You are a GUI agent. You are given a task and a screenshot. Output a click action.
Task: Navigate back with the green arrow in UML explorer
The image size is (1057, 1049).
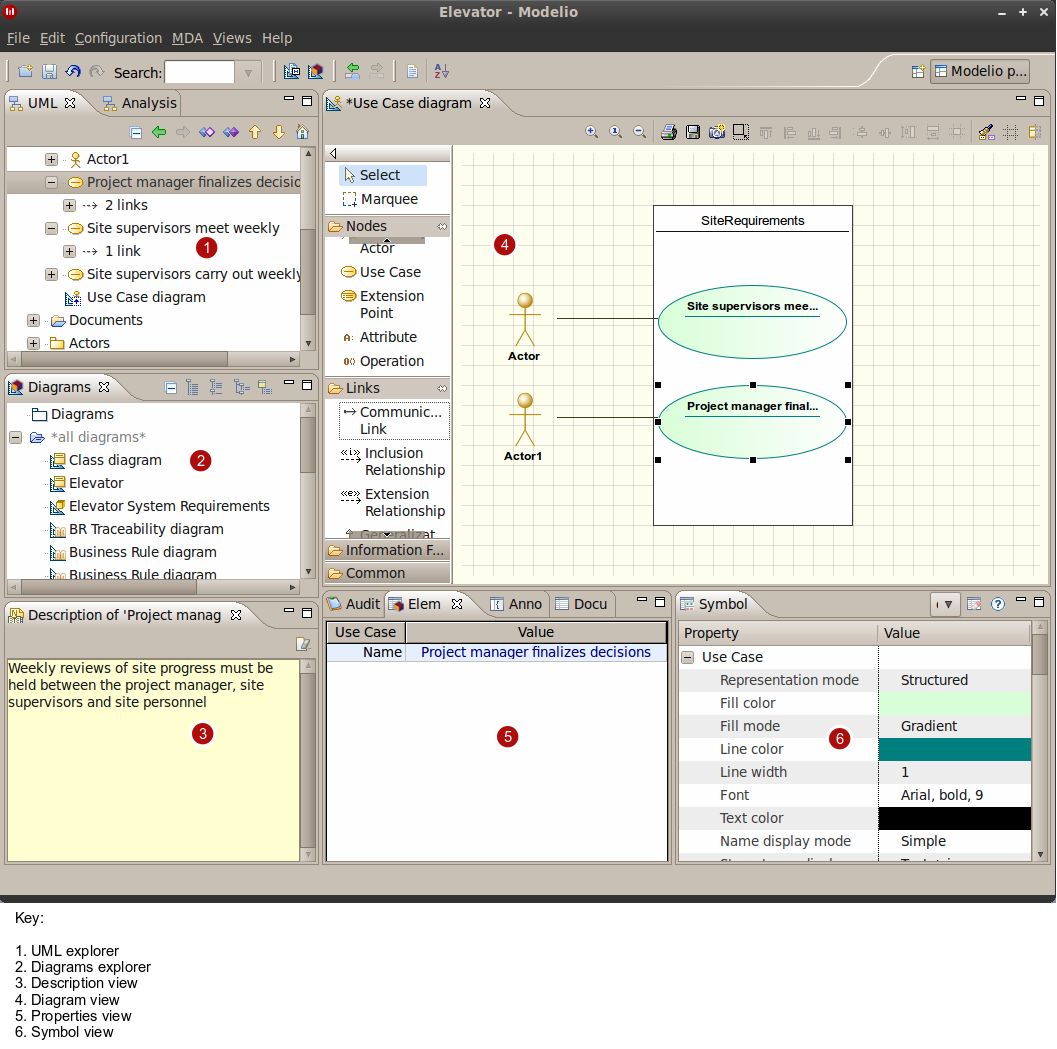point(159,132)
